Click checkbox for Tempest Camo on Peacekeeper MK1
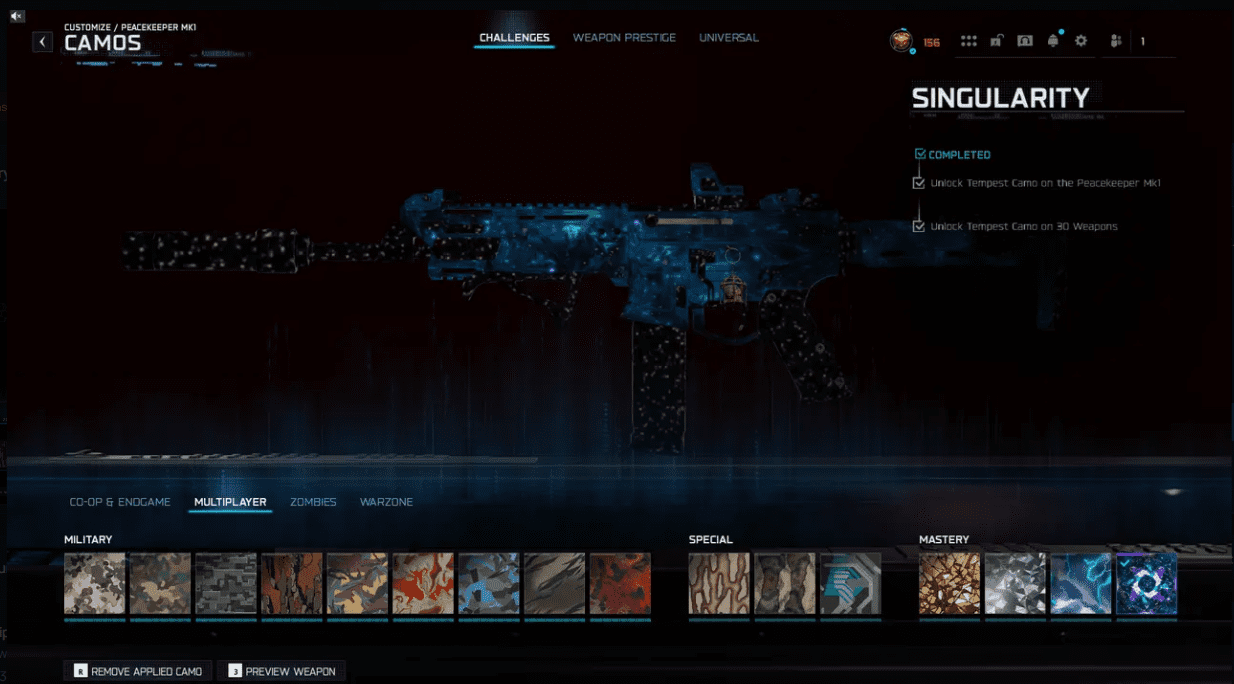The image size is (1234, 684). click(919, 183)
